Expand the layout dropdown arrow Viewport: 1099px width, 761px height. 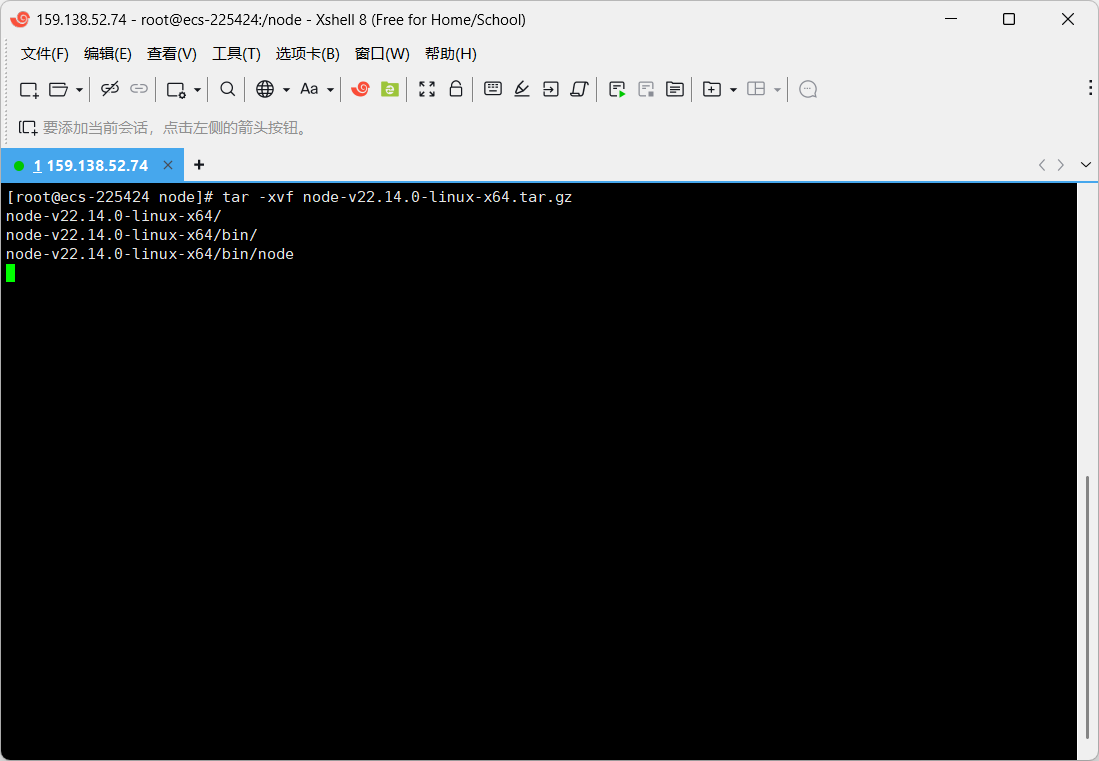[777, 90]
